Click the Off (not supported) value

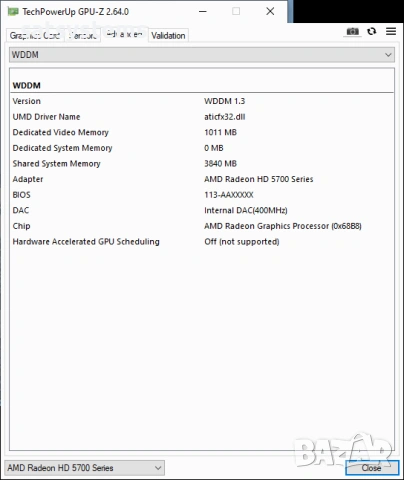tap(242, 242)
